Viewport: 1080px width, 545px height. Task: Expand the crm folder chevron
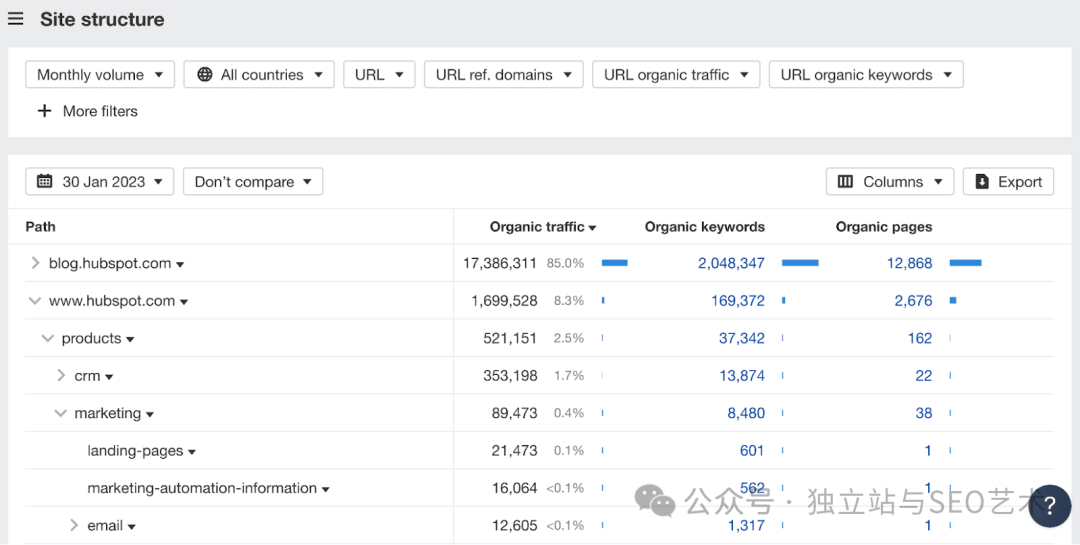coord(61,376)
